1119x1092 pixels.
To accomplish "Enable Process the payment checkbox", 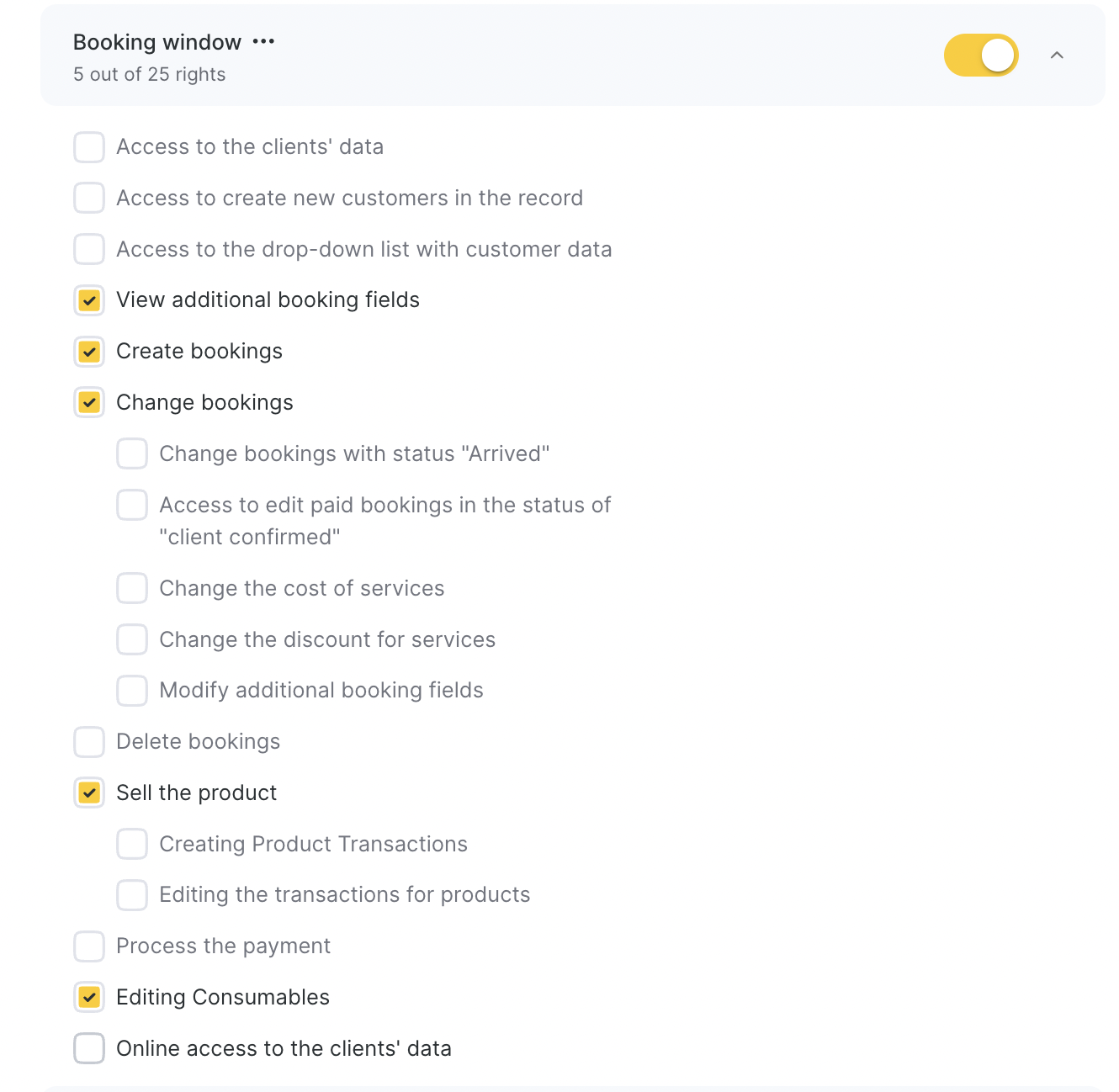I will pos(89,946).
